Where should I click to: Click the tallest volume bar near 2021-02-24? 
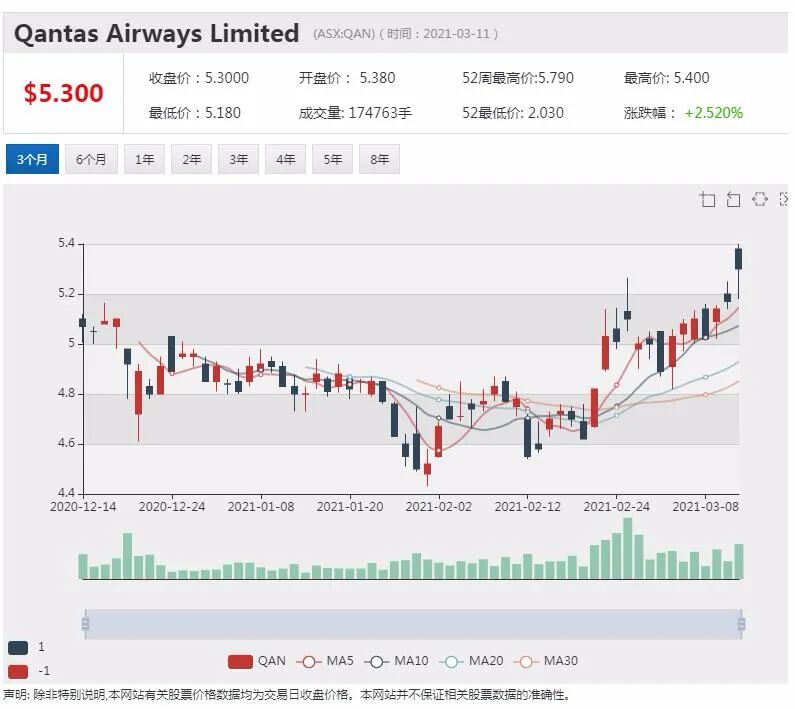click(628, 548)
